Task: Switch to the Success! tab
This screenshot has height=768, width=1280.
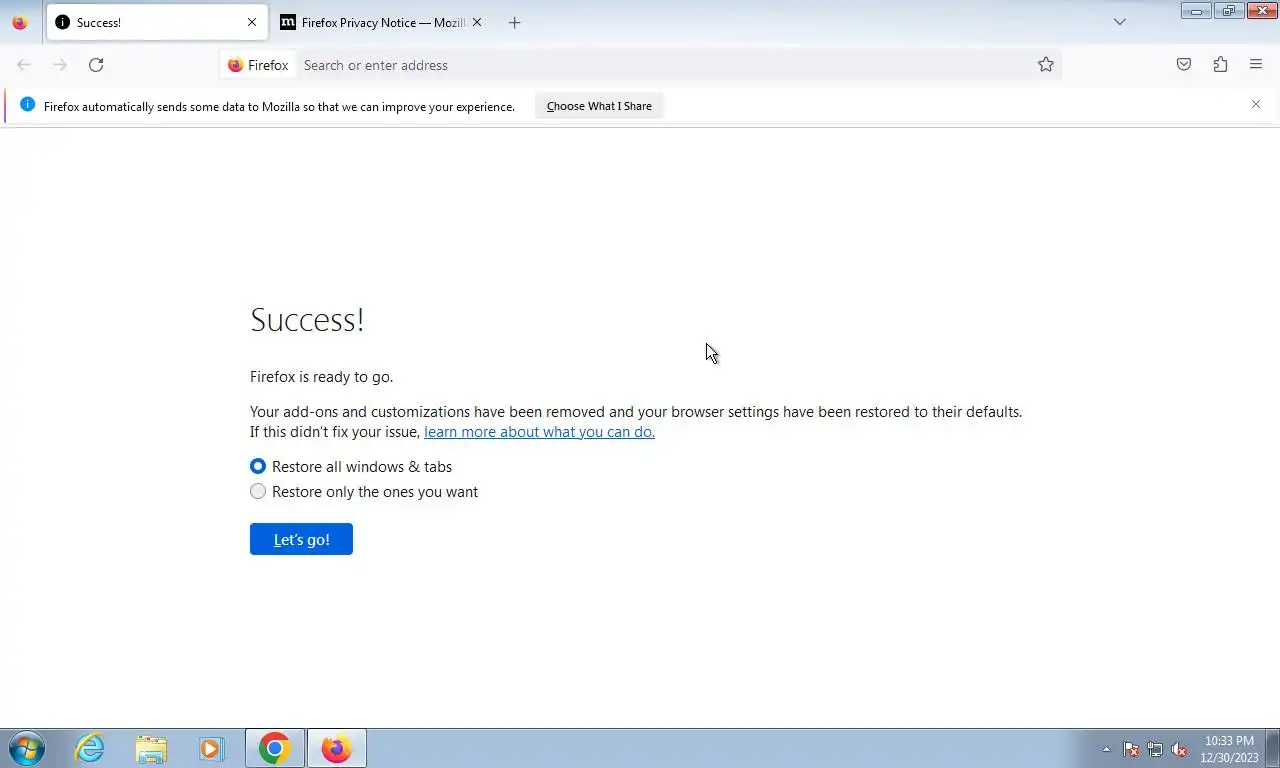Action: 157,22
